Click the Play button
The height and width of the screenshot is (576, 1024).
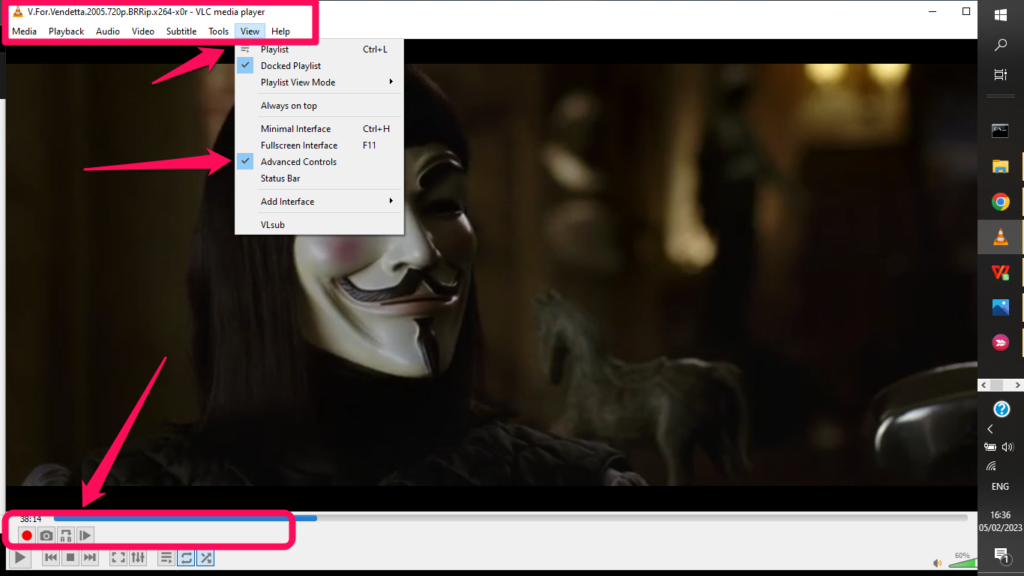[20, 558]
